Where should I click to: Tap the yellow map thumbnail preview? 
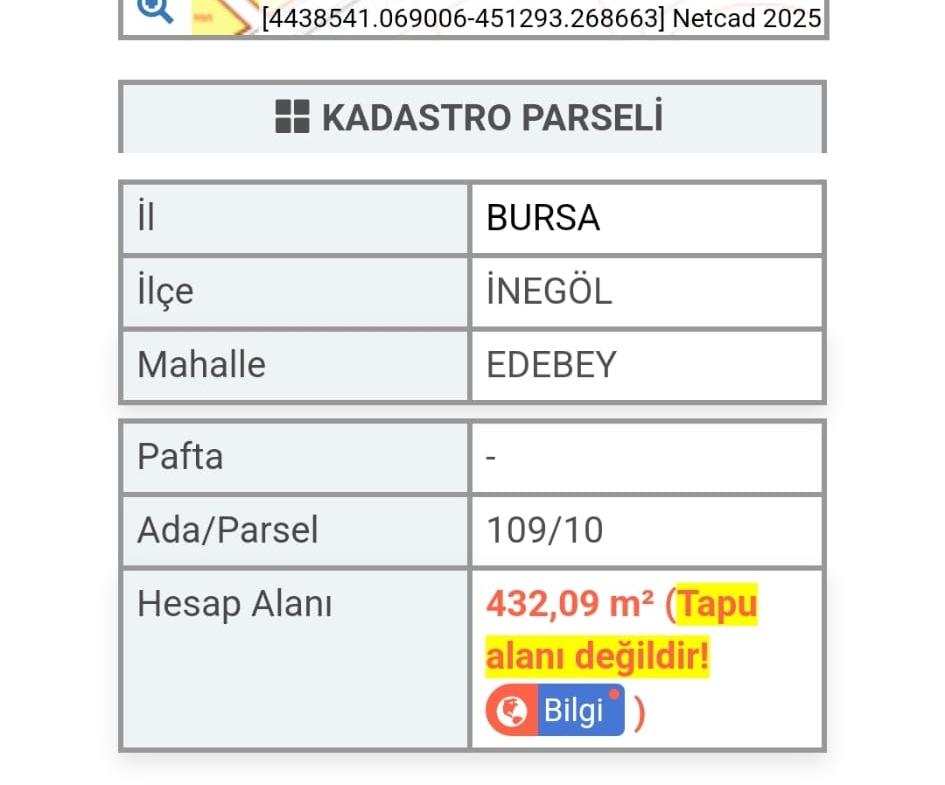tap(223, 17)
